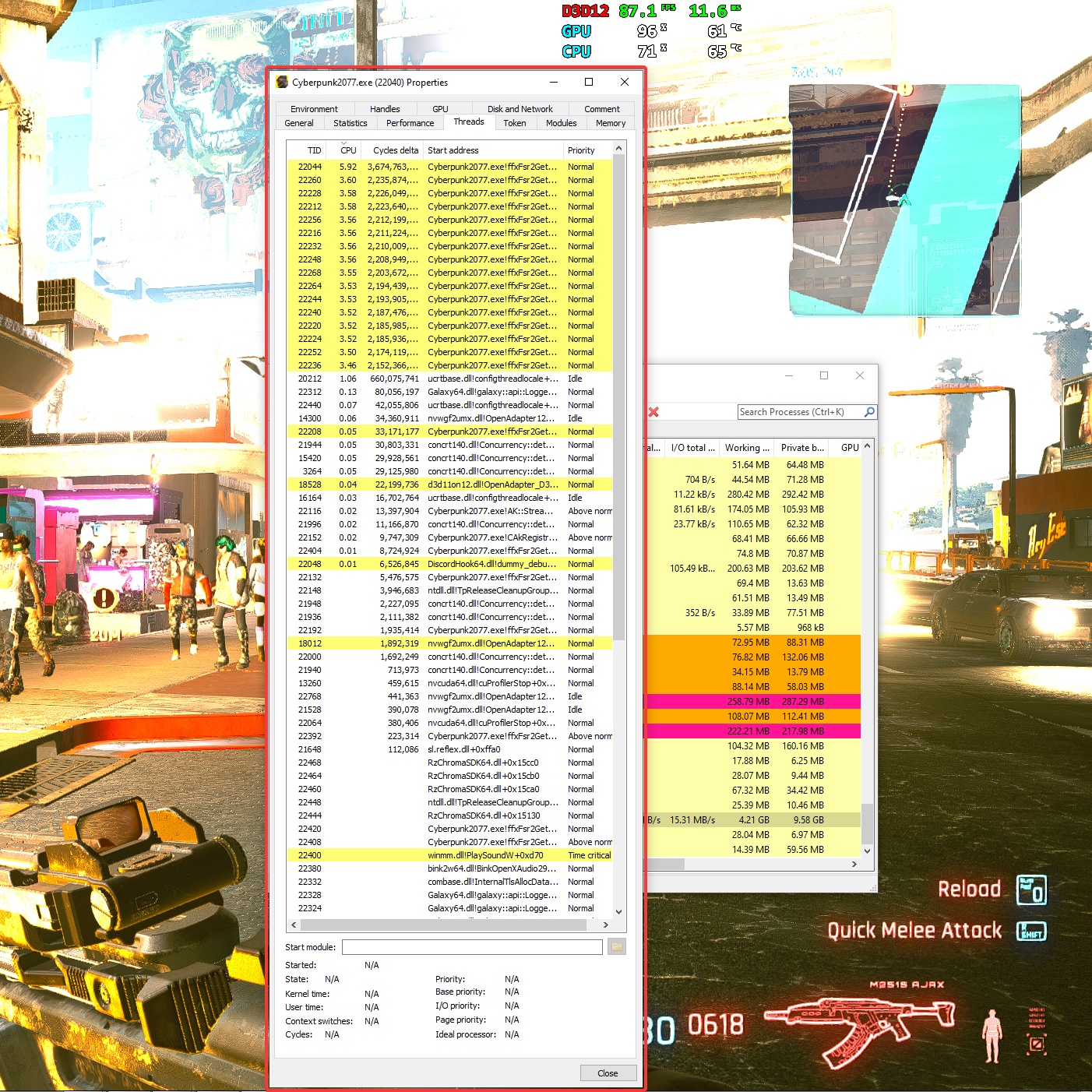The height and width of the screenshot is (1092, 1092).
Task: Click the thread list scroll-up arrow
Action: point(618,149)
